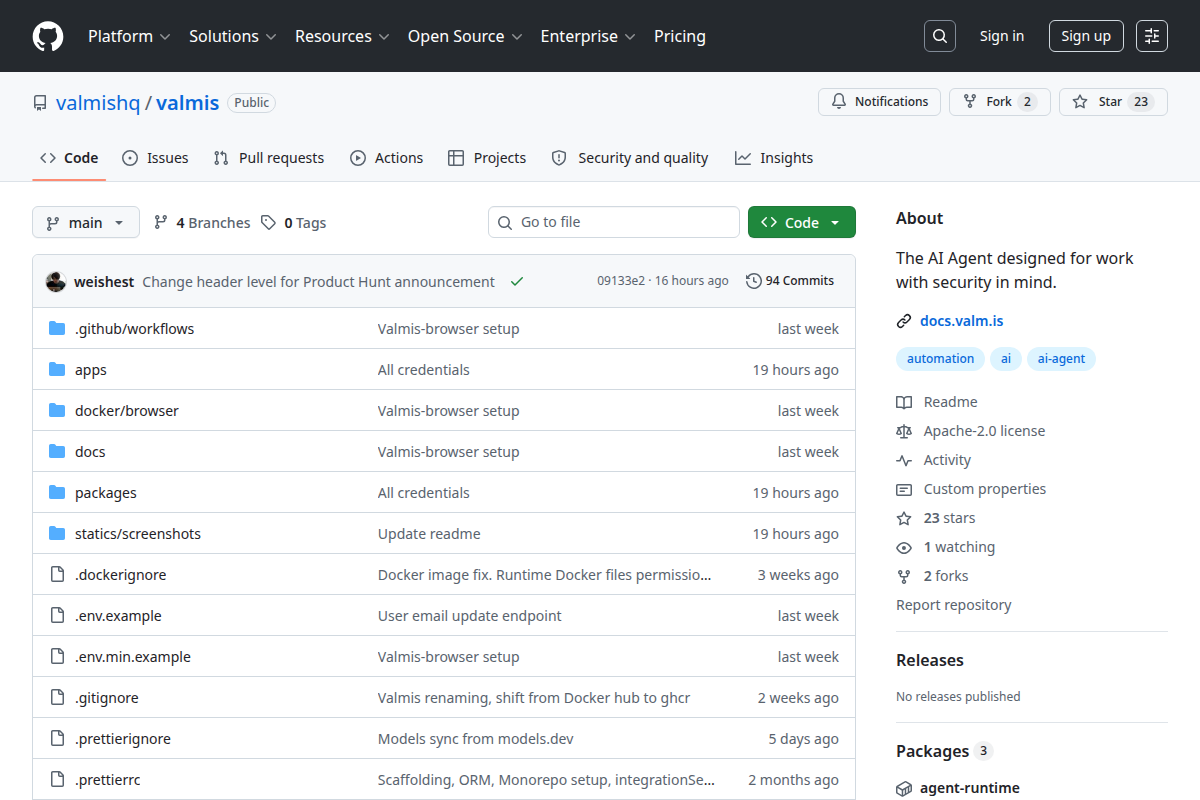View the 4 Branches list
1200x800 pixels.
[202, 223]
